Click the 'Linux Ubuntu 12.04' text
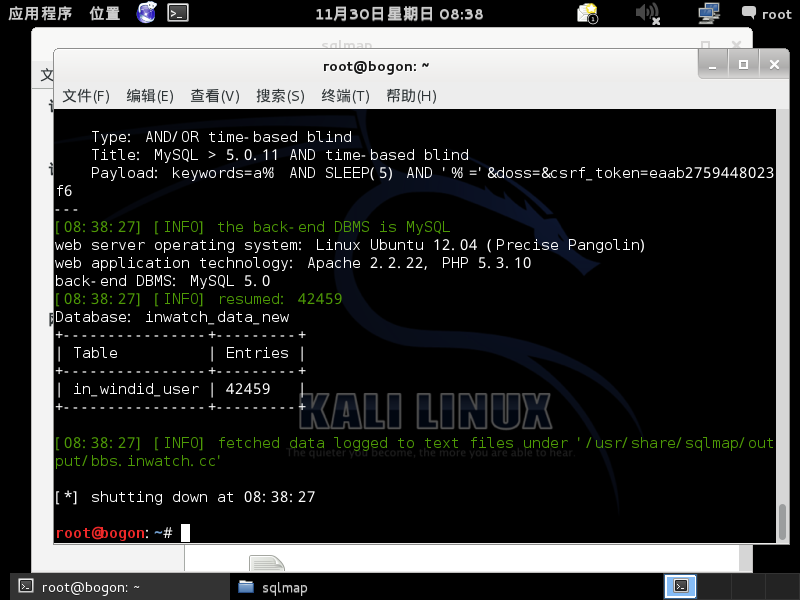This screenshot has height=600, width=800. (396, 245)
